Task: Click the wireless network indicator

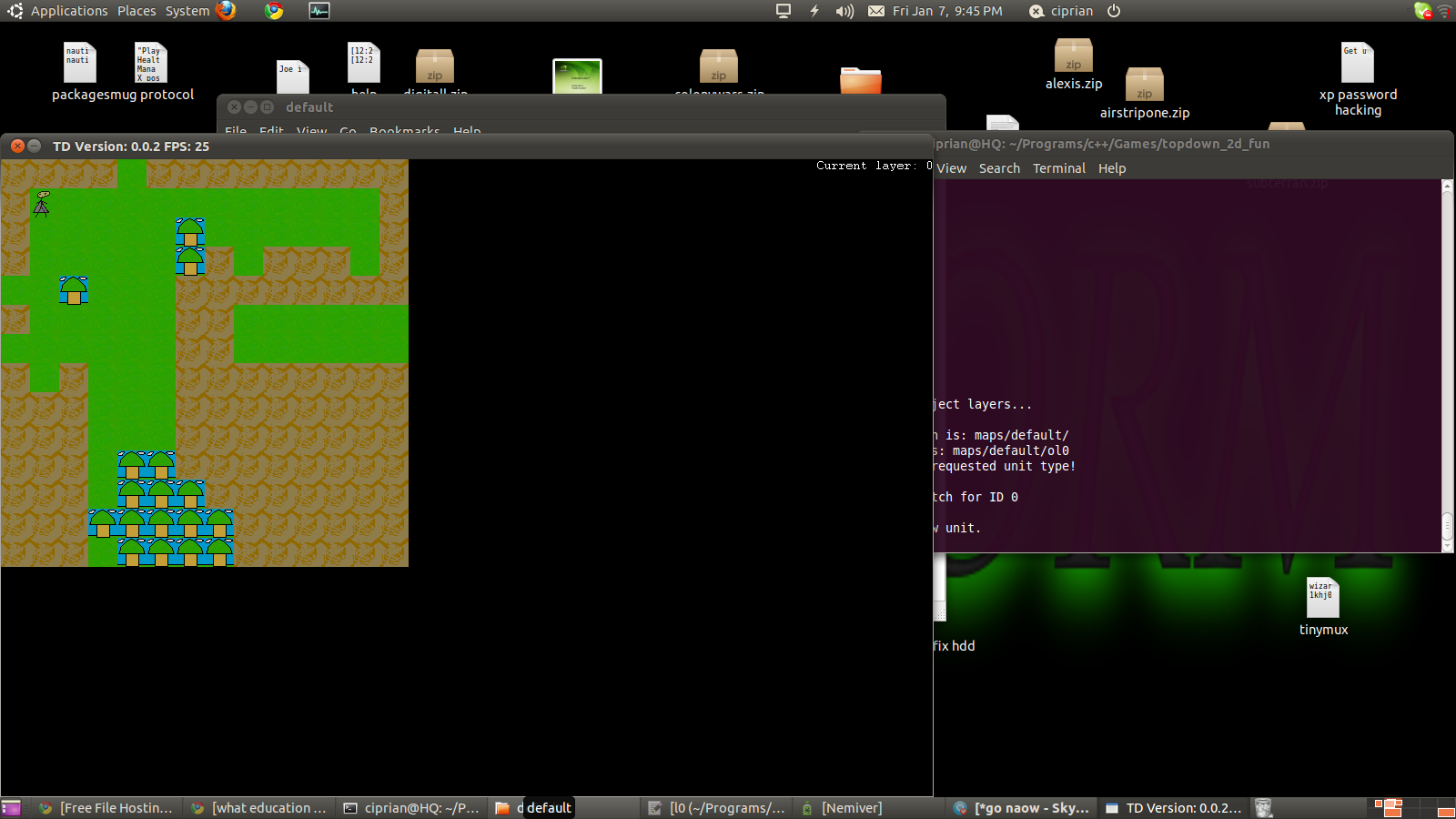Action: pos(1444,11)
